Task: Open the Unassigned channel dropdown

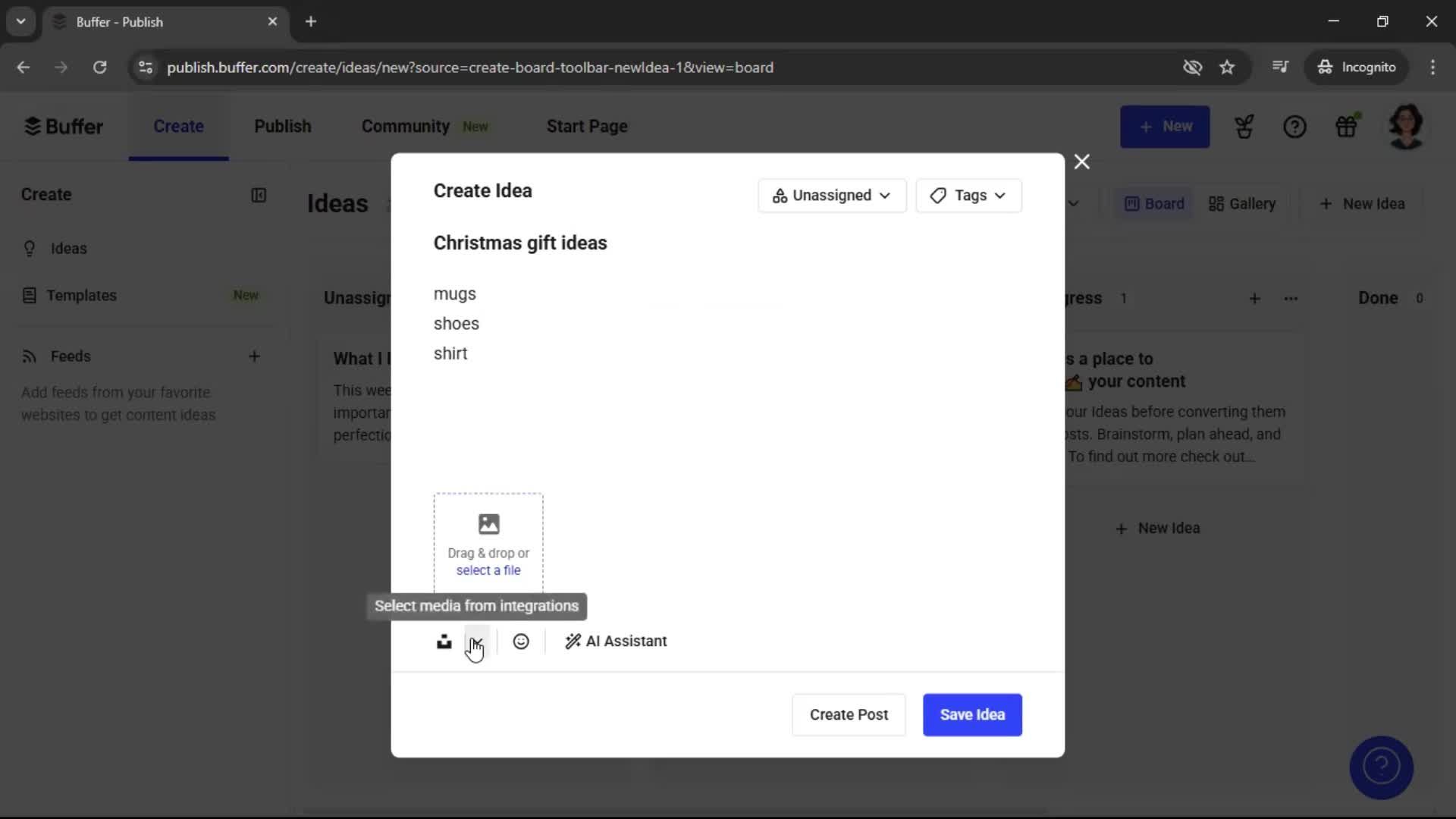Action: pyautogui.click(x=831, y=195)
